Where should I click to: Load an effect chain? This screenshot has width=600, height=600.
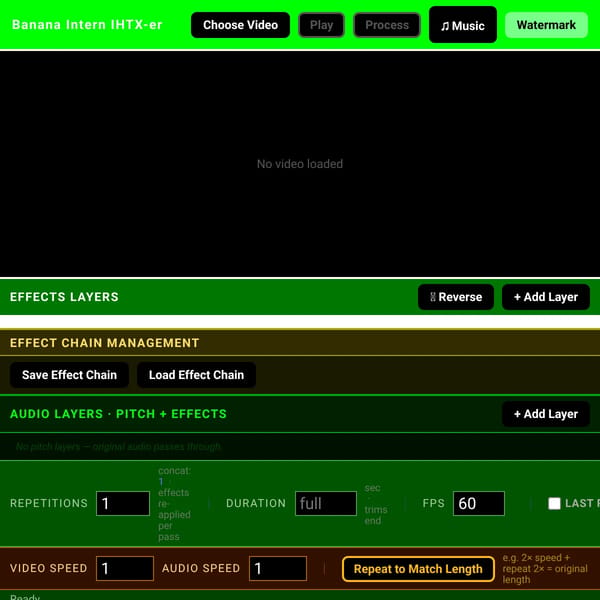pyautogui.click(x=196, y=375)
